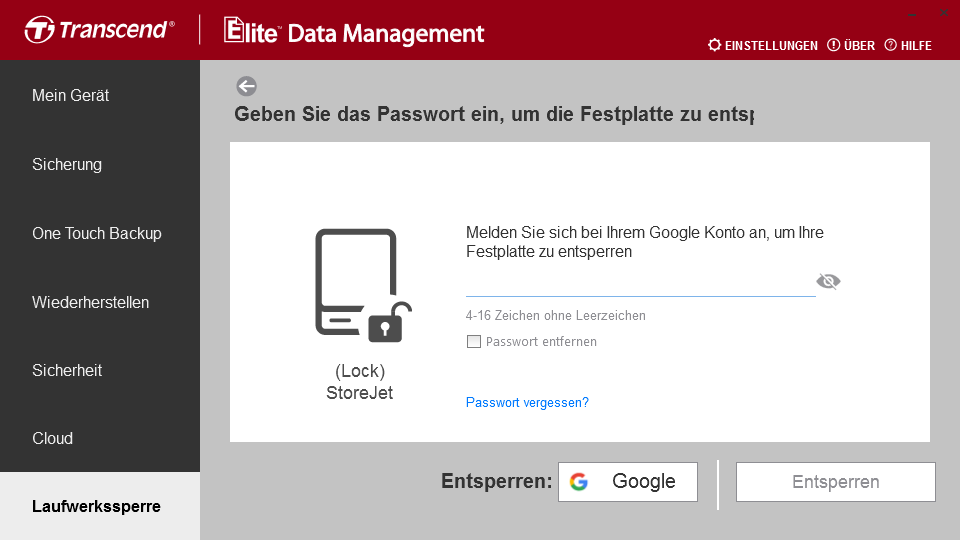Focus the password input field

(x=640, y=283)
